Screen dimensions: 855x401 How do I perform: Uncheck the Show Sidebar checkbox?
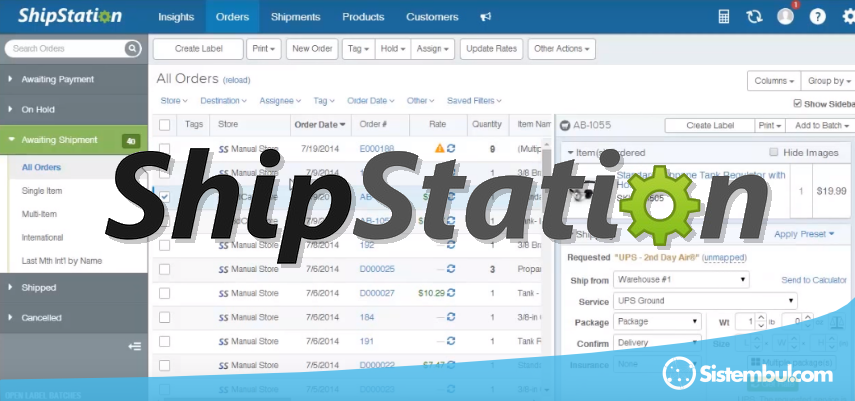click(x=797, y=103)
